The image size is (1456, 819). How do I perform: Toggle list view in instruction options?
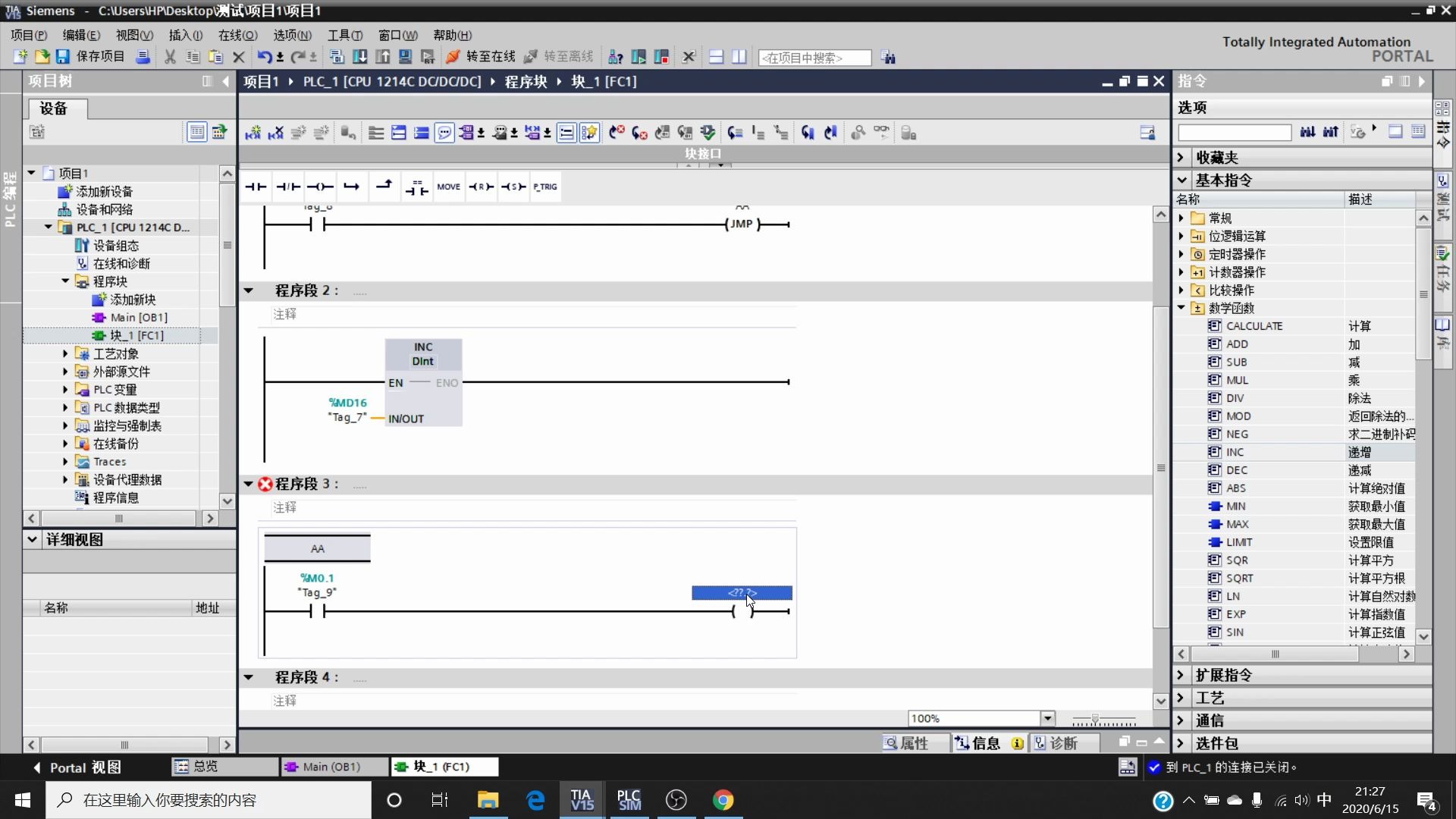(1417, 131)
